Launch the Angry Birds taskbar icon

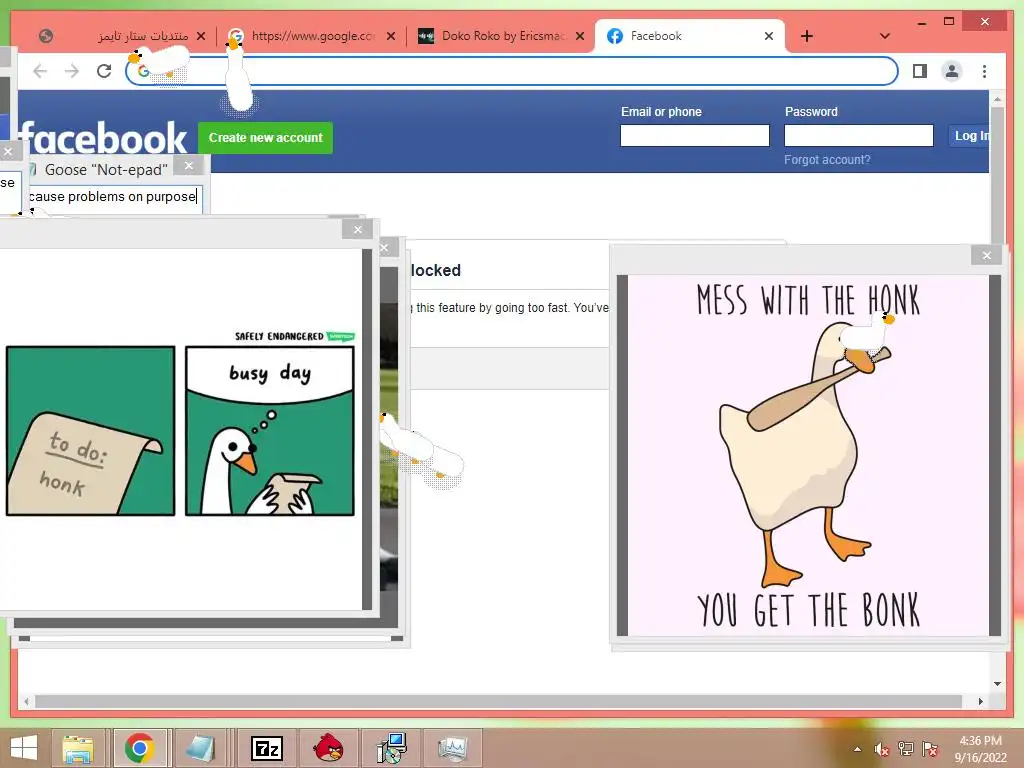click(x=328, y=748)
